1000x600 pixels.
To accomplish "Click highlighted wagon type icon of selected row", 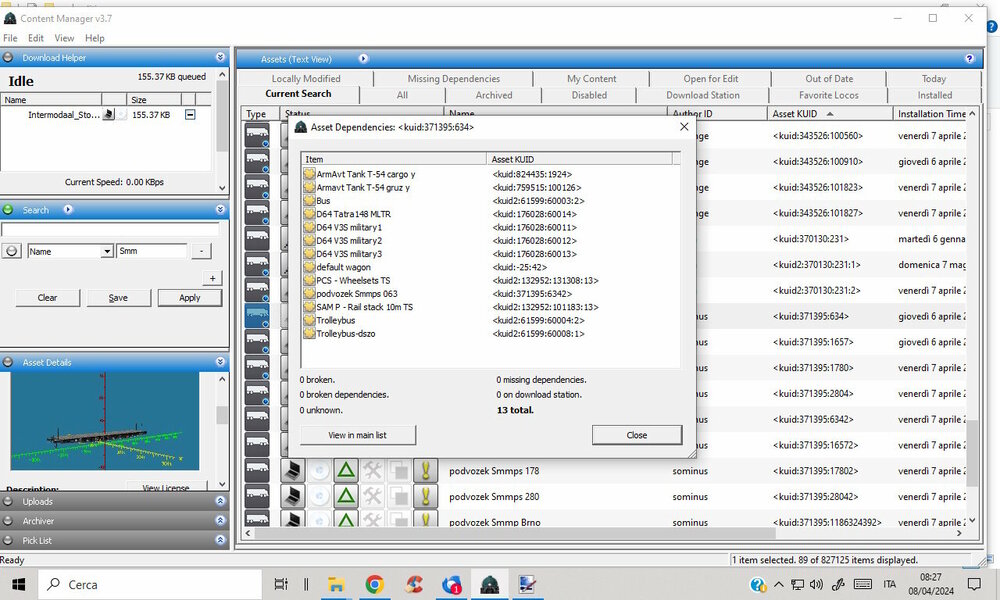I will (257, 316).
